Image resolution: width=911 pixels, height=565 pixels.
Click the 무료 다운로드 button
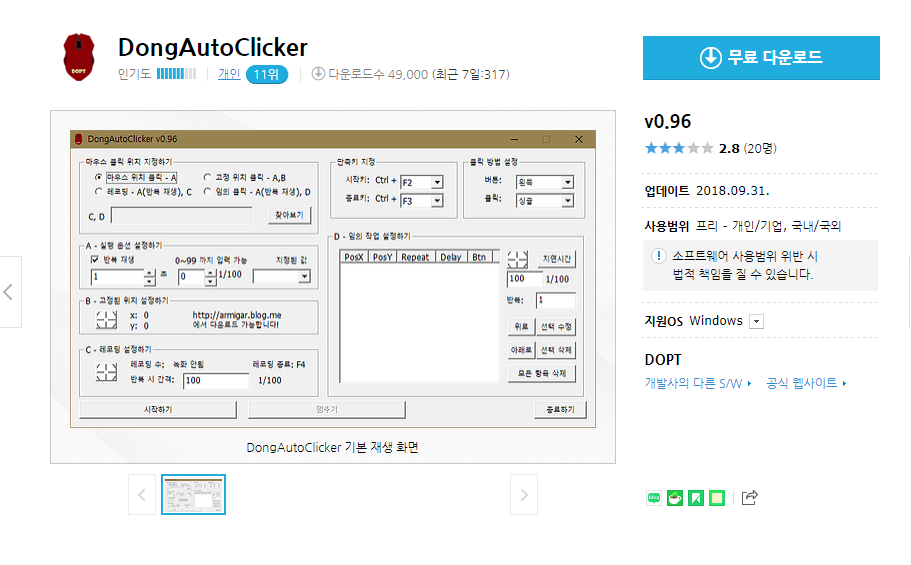pyautogui.click(x=761, y=58)
